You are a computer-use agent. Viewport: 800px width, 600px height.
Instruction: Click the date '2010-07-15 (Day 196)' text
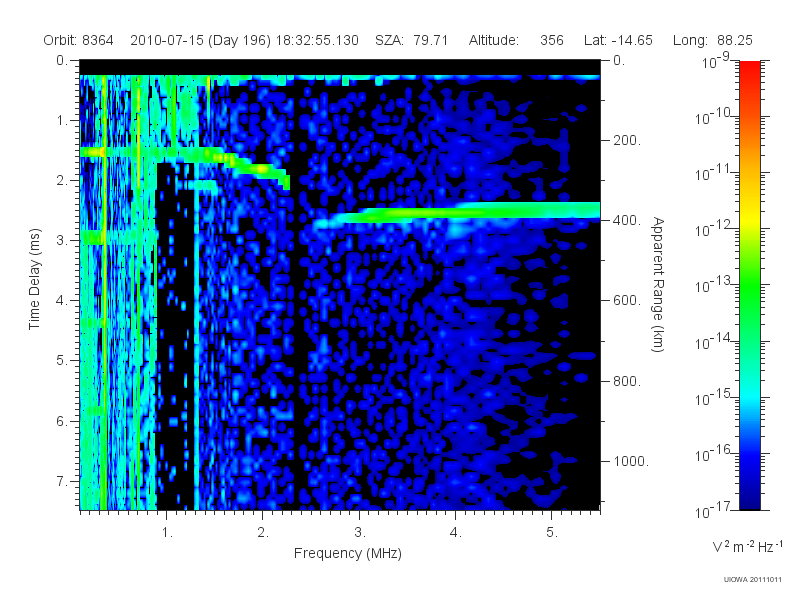point(201,40)
